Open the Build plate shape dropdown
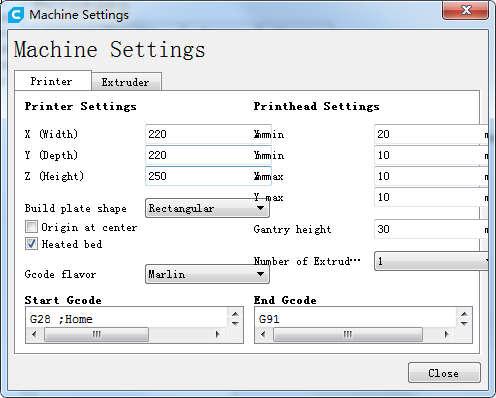Screen dimensions: 496x398 207,208
